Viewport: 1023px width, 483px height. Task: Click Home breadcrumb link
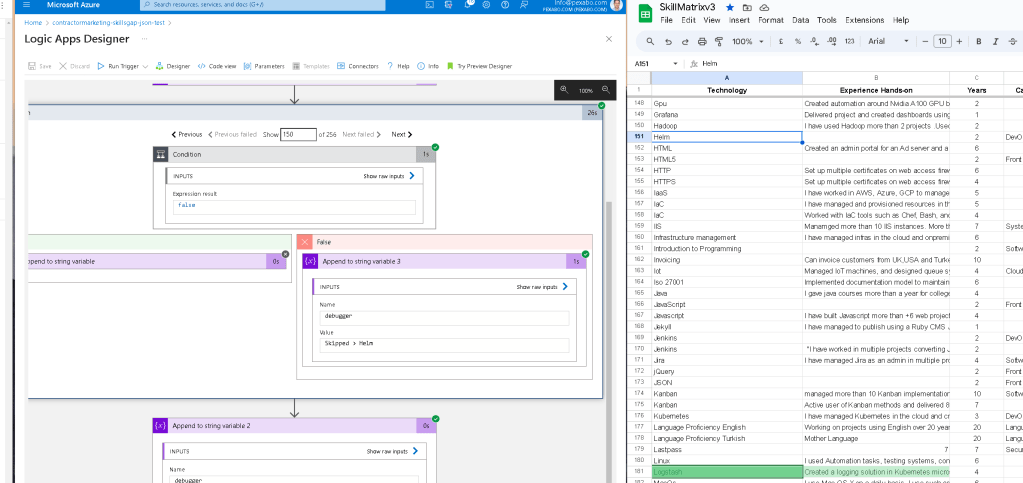coord(33,23)
